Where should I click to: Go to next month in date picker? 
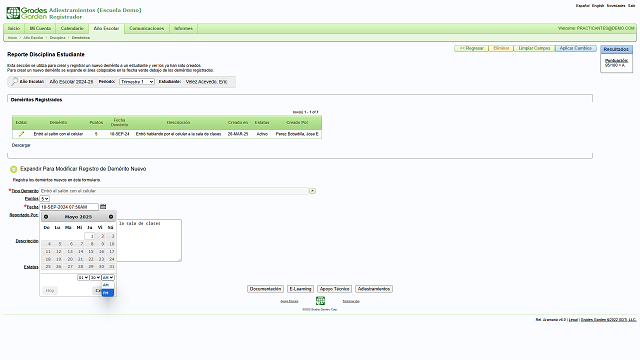[111, 217]
